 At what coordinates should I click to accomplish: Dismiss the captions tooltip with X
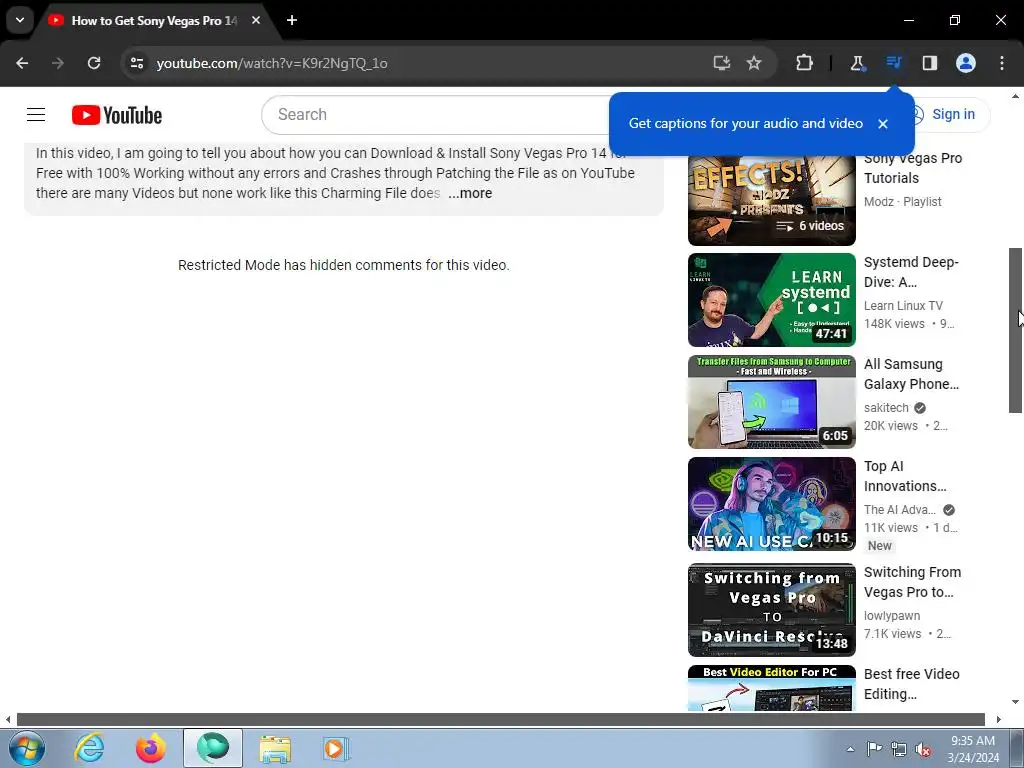(x=883, y=124)
